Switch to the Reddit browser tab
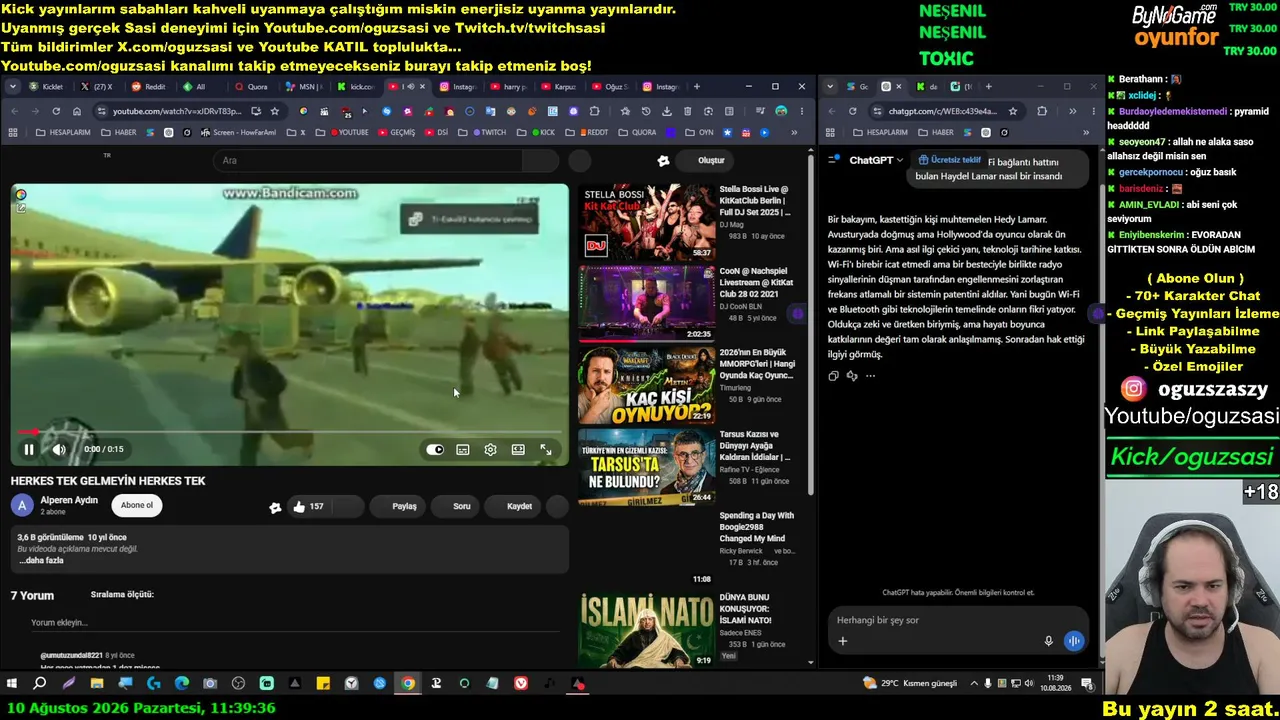 (149, 87)
